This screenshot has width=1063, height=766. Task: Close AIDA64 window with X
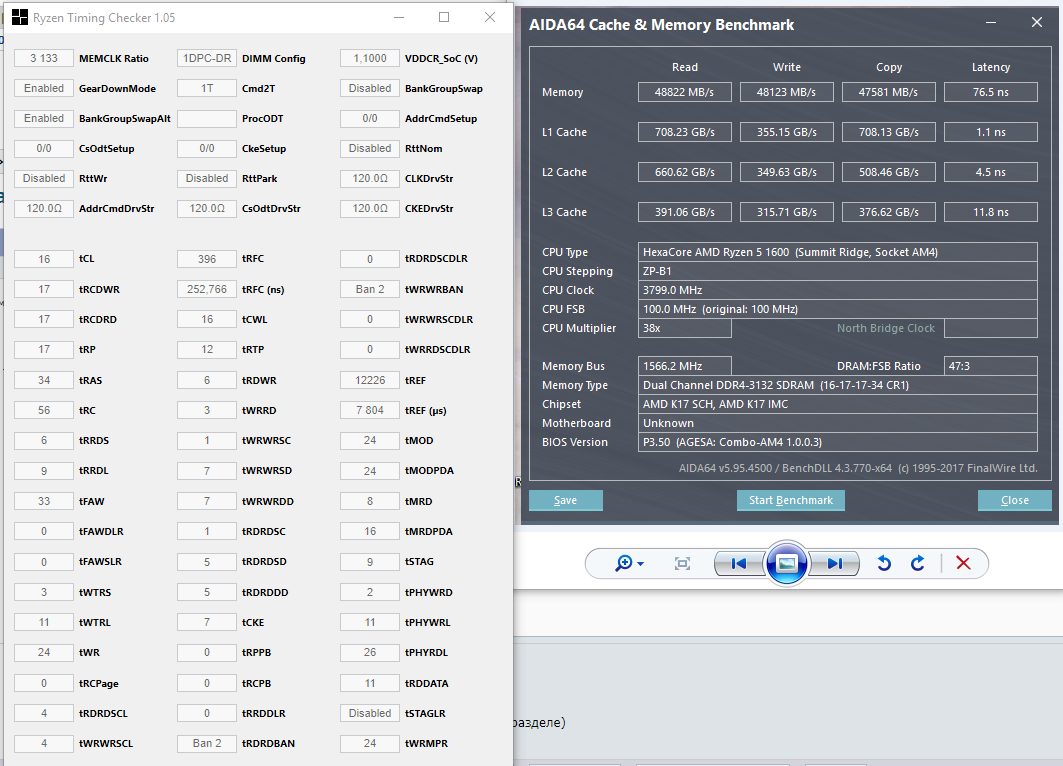point(1037,22)
